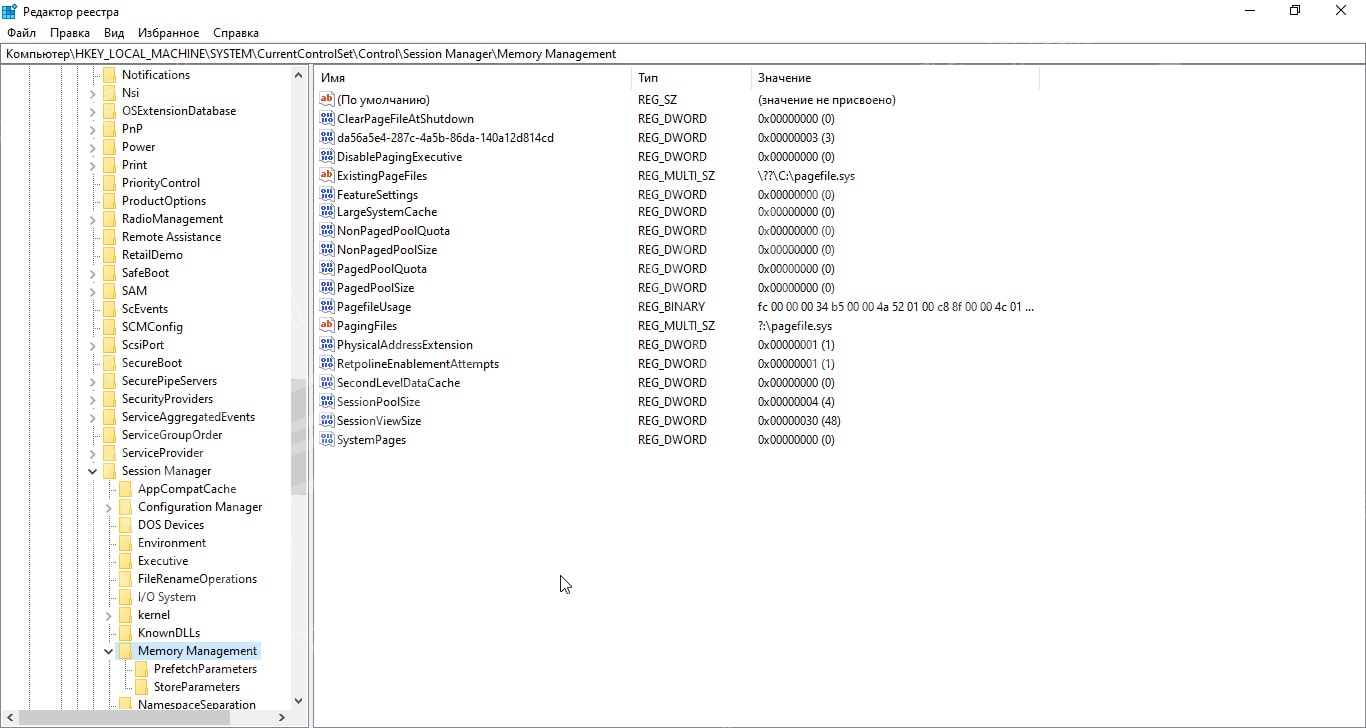1366x728 pixels.
Task: Click the PagingFiles value ?:\pagefile.sys
Action: tap(795, 326)
